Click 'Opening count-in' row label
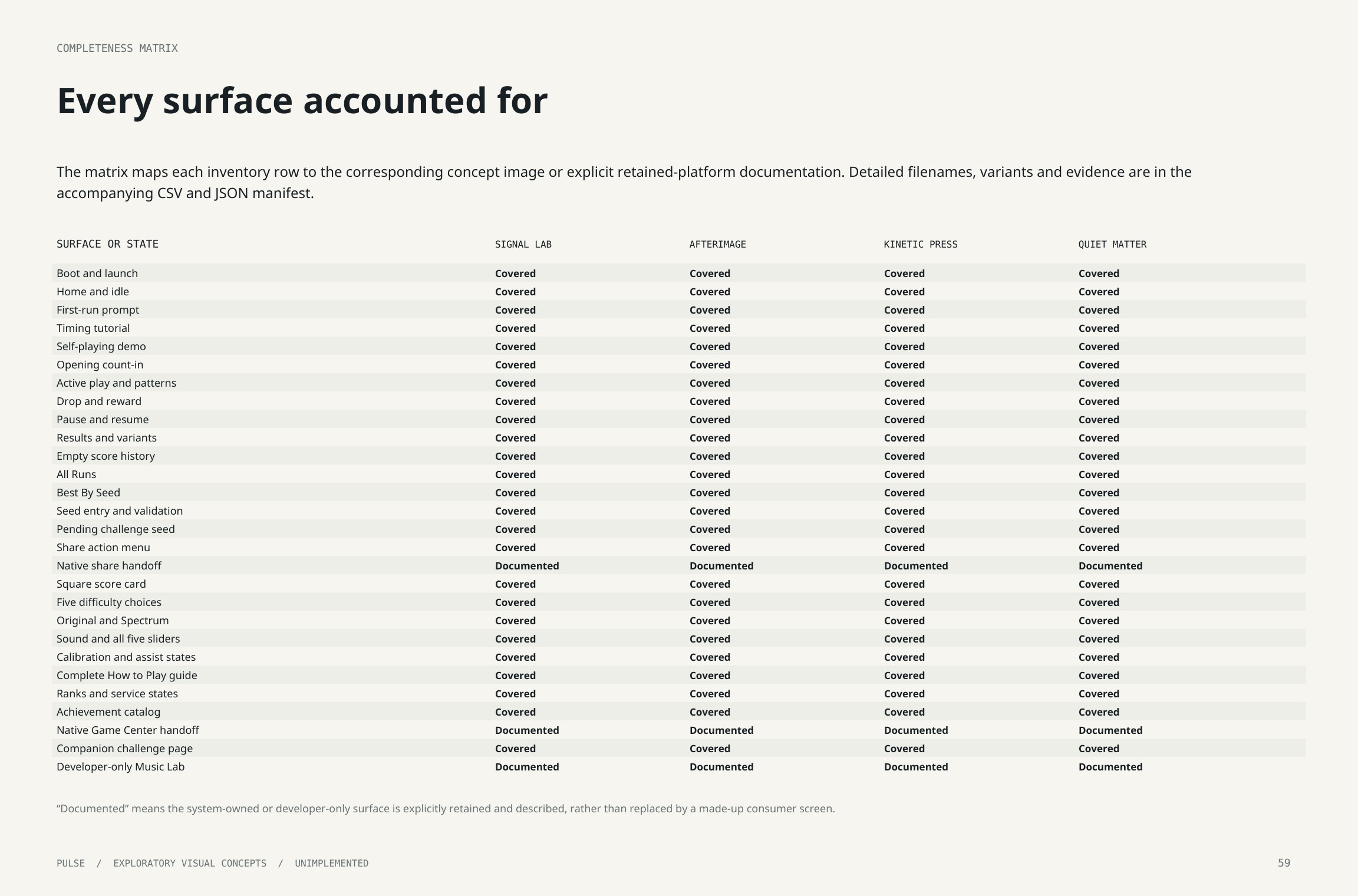Viewport: 1358px width, 896px height. 100,365
